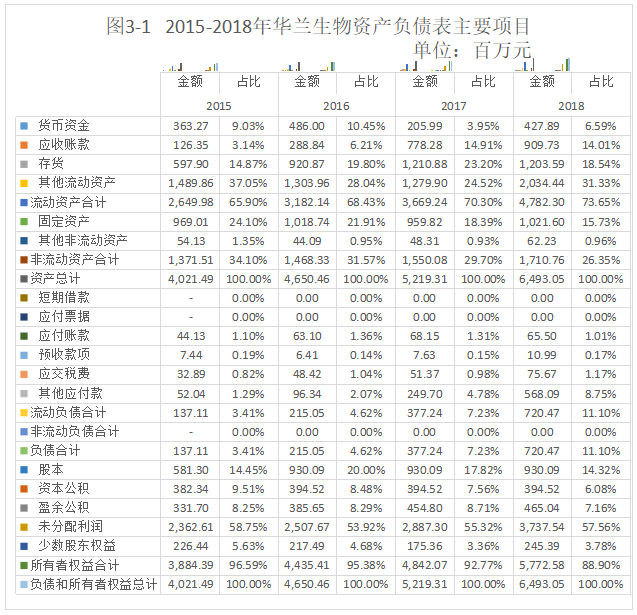Click the 预收款项 row label

click(x=64, y=355)
